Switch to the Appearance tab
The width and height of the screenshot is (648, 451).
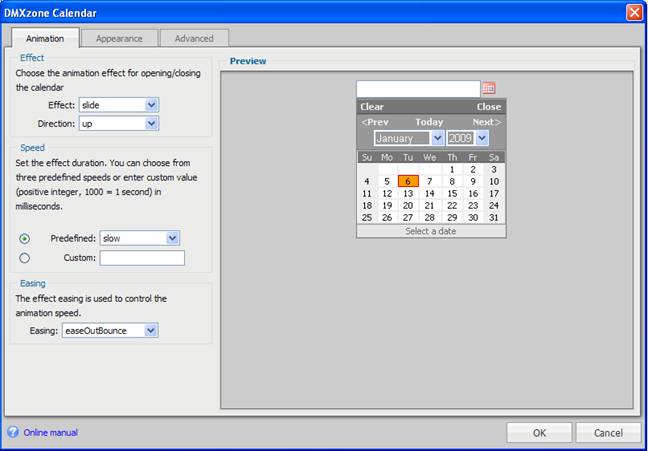(119, 38)
